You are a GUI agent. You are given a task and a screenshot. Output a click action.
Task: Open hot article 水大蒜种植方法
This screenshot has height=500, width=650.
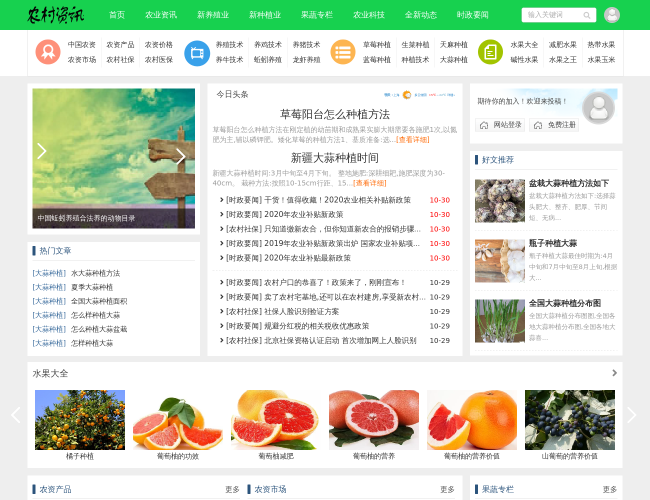tap(95, 273)
